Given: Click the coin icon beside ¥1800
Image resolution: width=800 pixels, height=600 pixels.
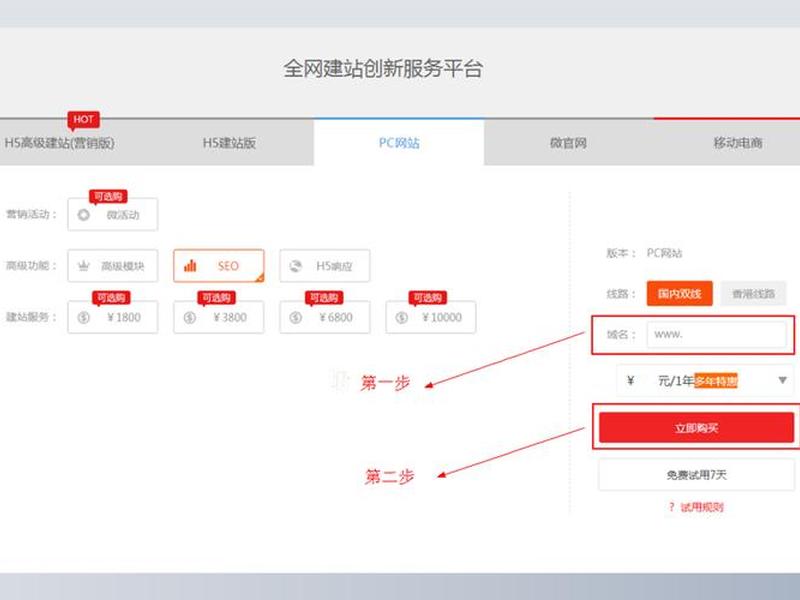Looking at the screenshot, I should 84,317.
